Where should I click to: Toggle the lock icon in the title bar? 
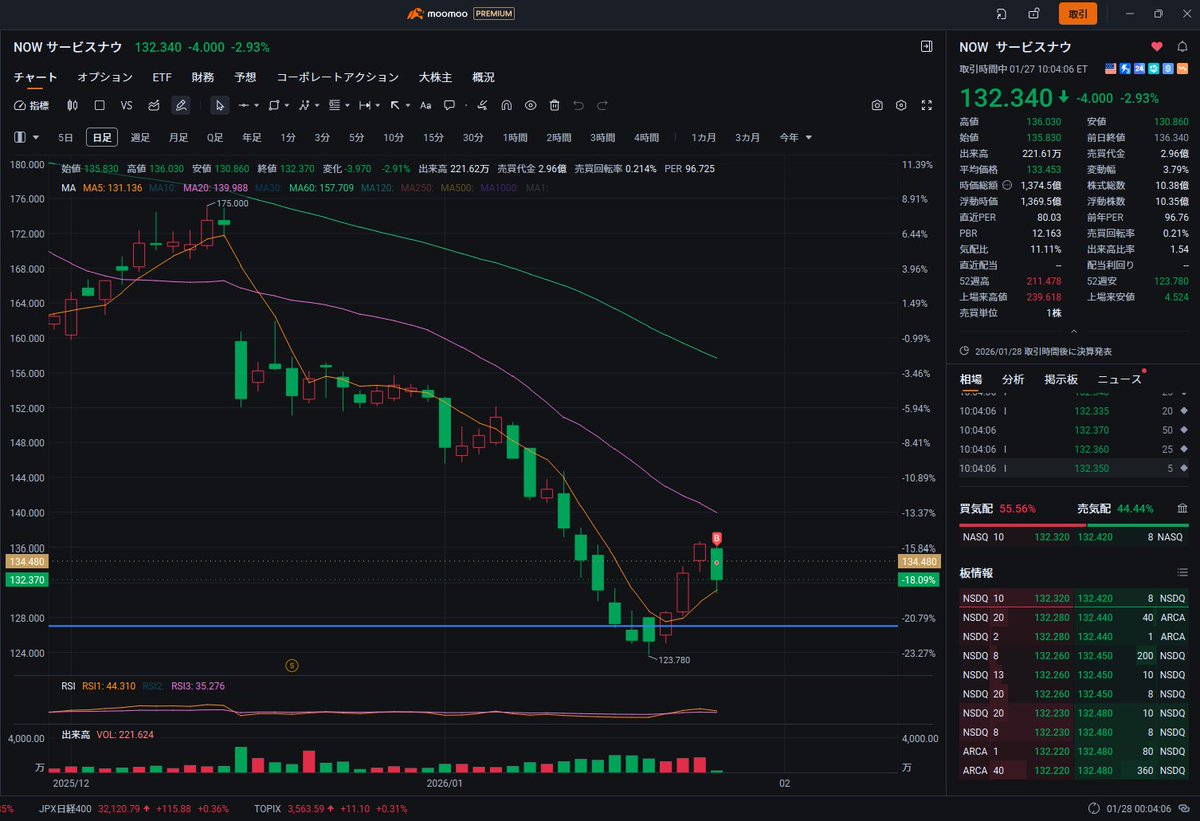pos(1033,14)
